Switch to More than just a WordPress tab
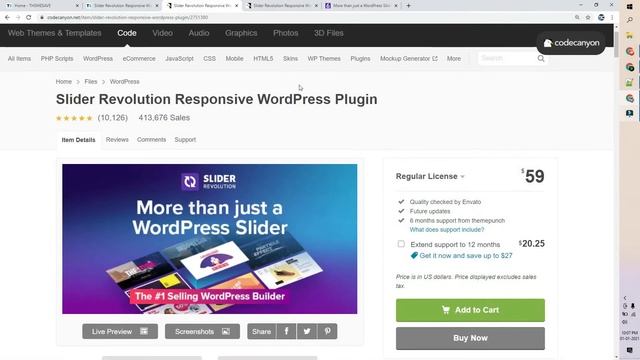Image resolution: width=640 pixels, height=360 pixels. 361,6
